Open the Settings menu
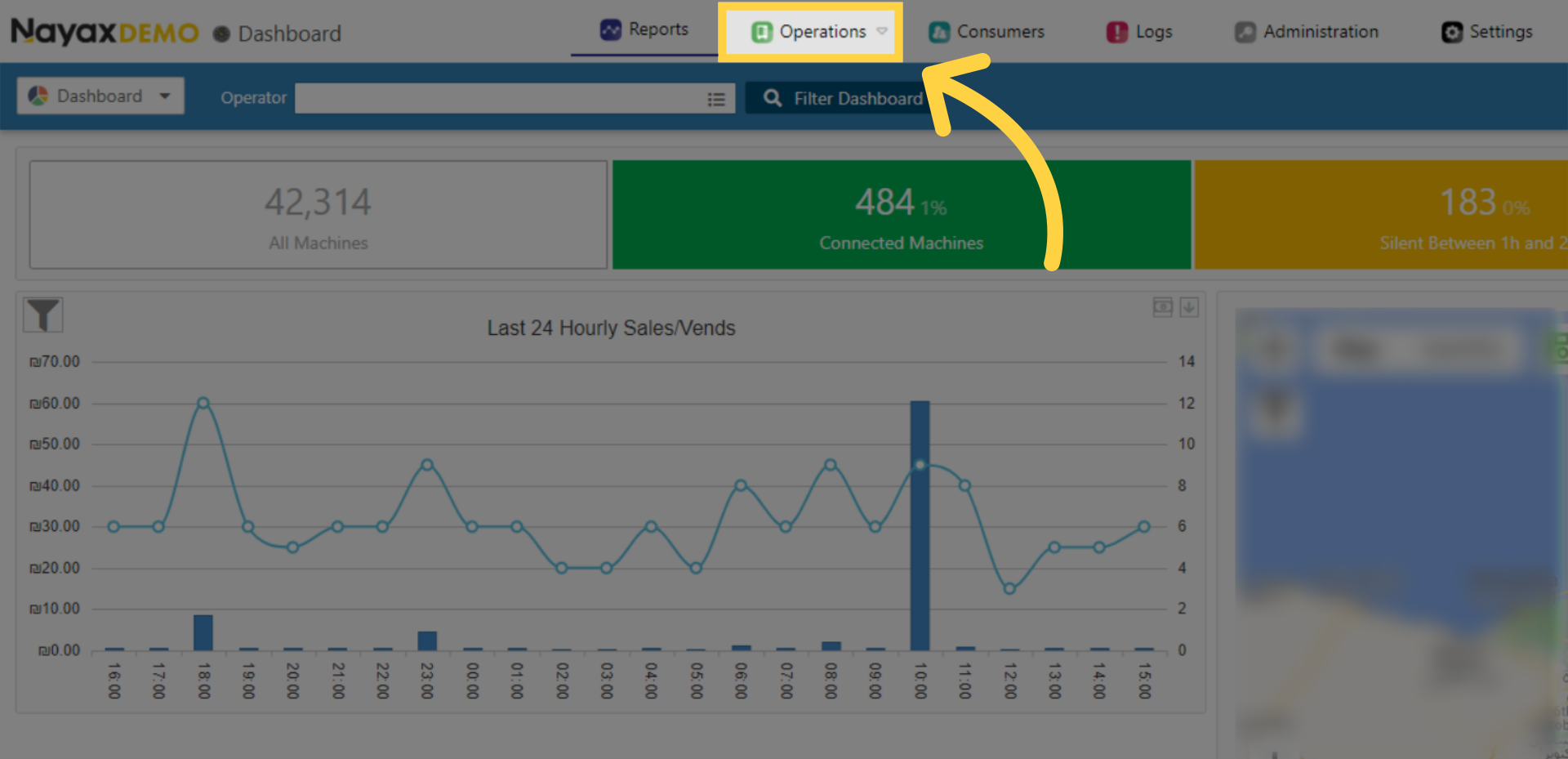1568x759 pixels. click(x=1487, y=32)
